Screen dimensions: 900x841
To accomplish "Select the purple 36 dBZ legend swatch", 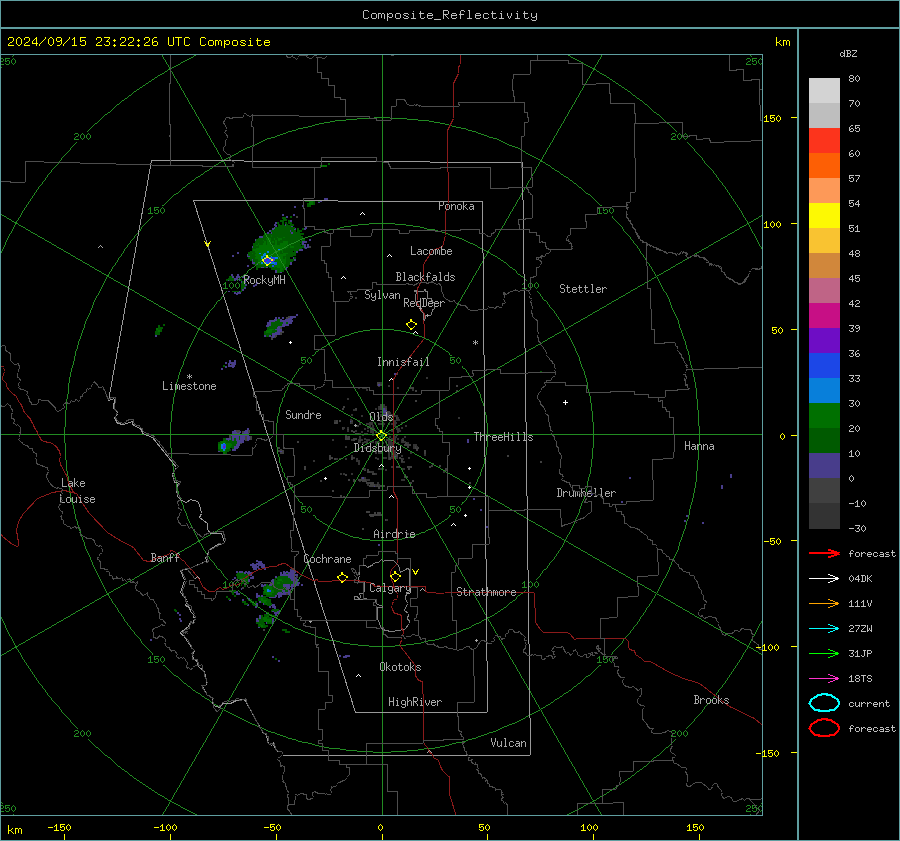I will coord(824,340).
